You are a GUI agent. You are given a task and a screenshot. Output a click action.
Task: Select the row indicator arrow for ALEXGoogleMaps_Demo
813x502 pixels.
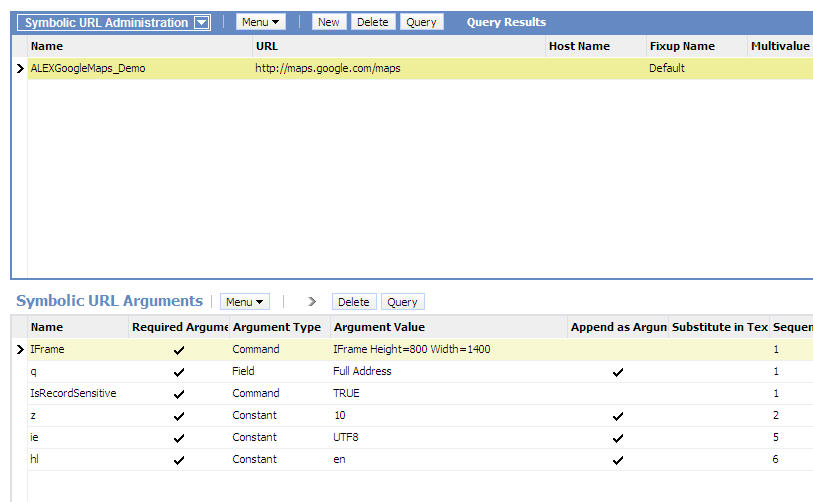coord(20,68)
